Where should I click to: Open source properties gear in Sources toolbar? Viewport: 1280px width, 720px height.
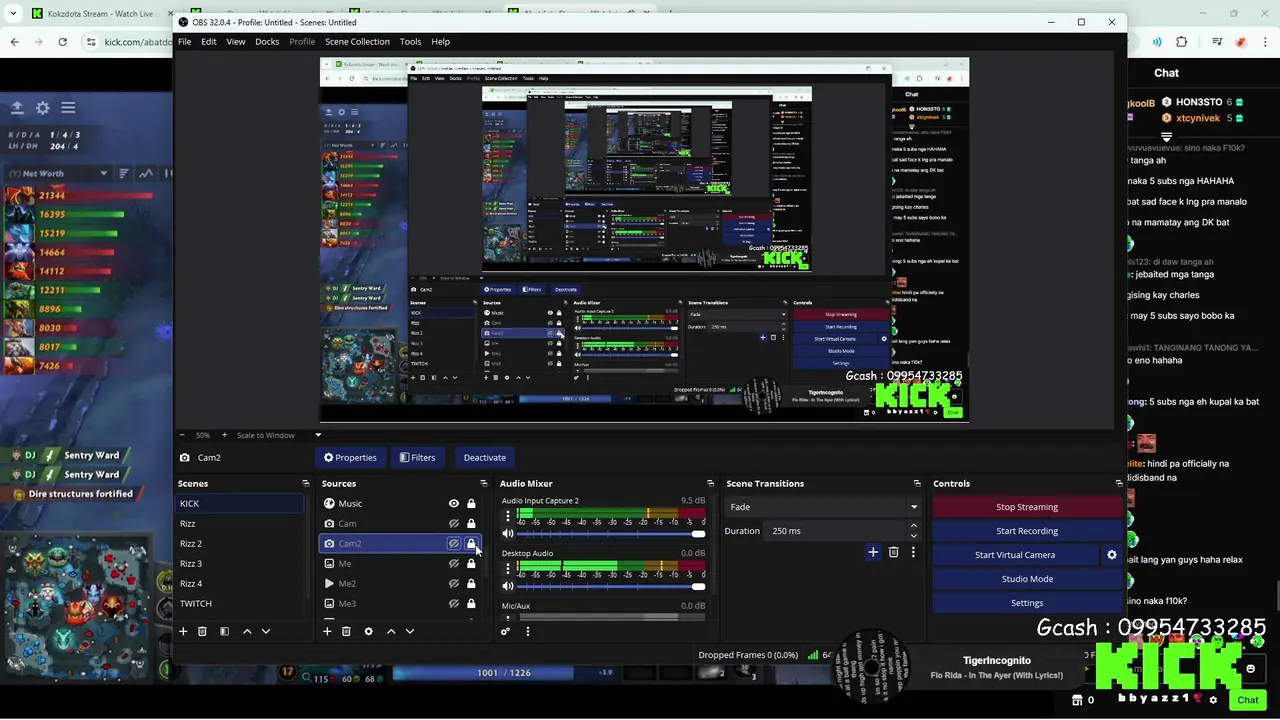[368, 631]
